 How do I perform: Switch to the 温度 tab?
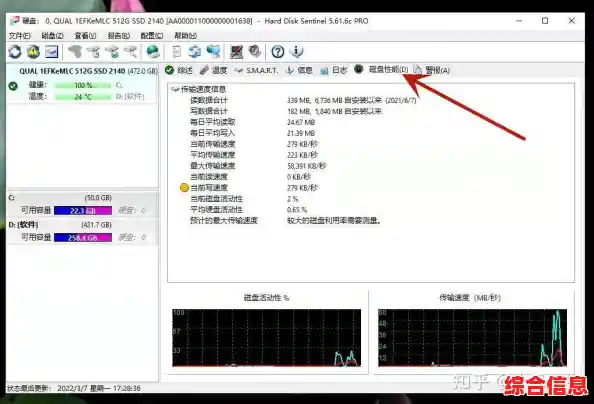(x=214, y=70)
